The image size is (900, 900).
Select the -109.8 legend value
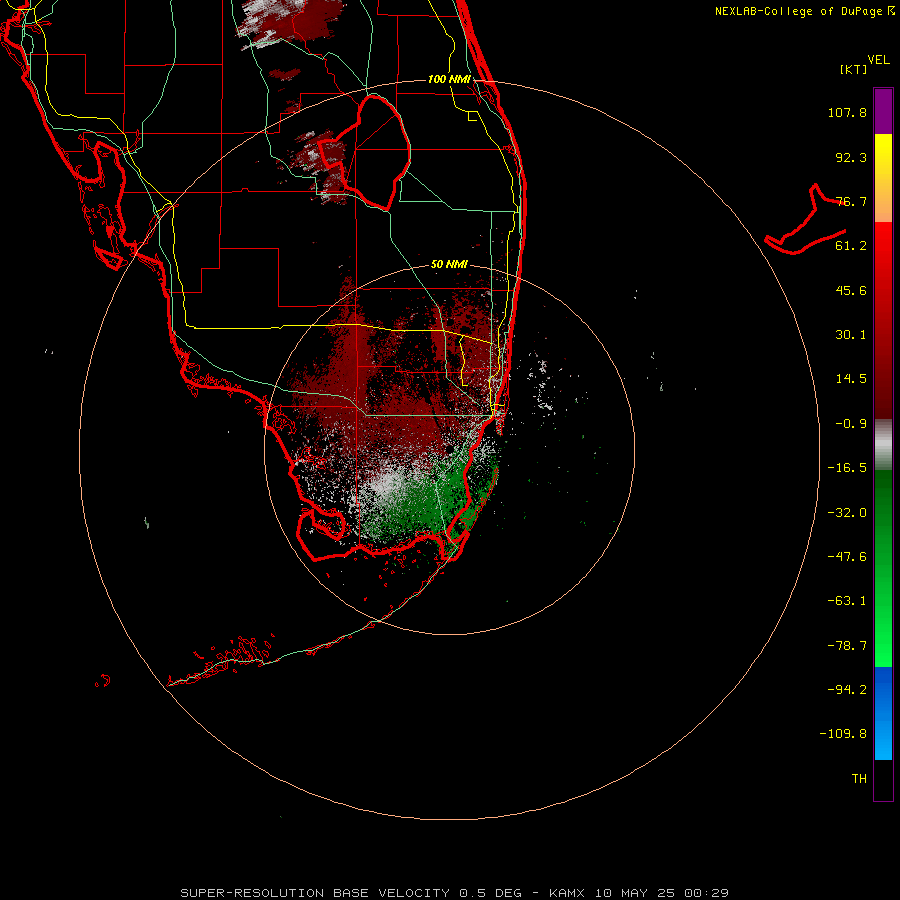pyautogui.click(x=843, y=734)
